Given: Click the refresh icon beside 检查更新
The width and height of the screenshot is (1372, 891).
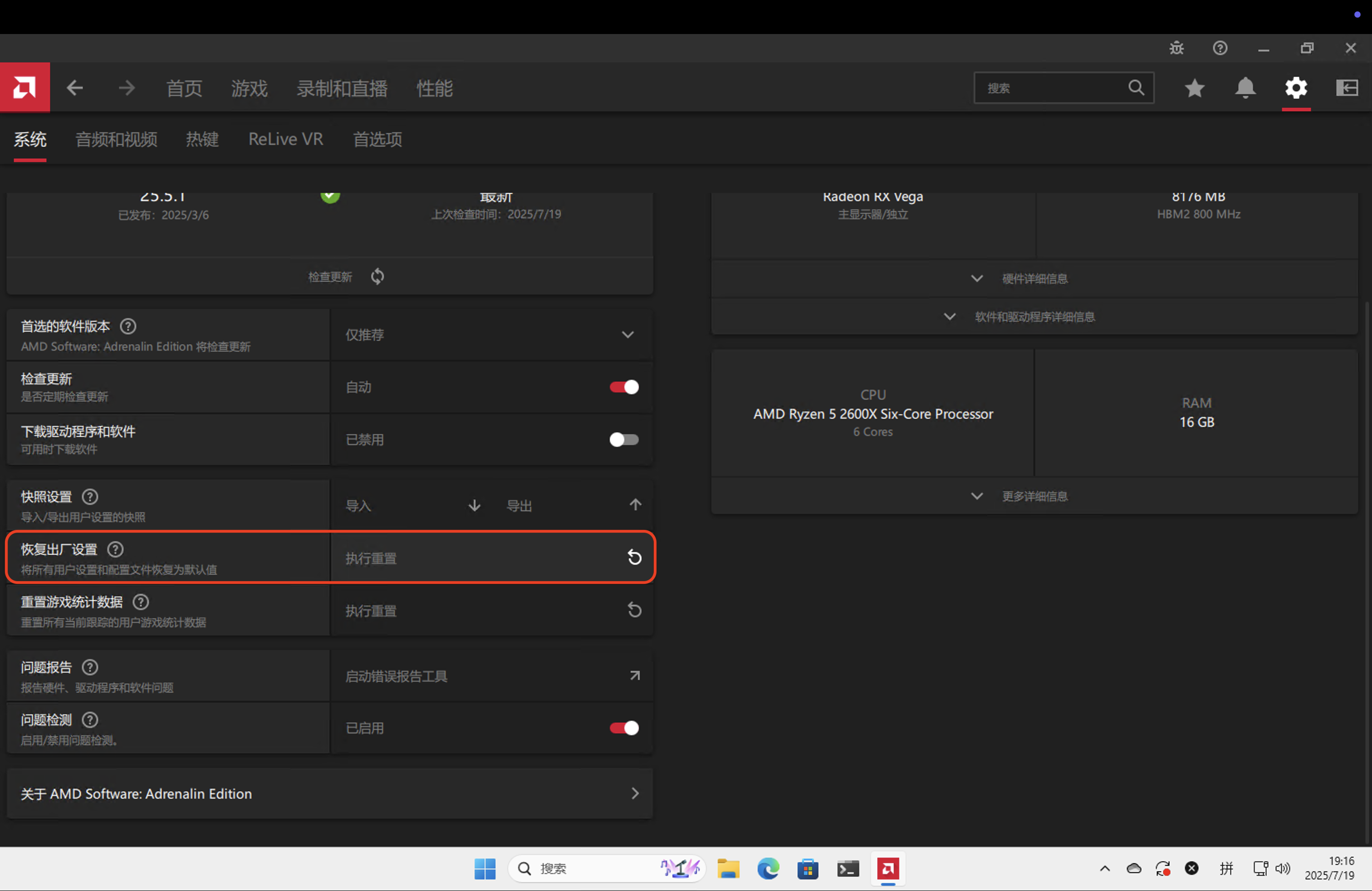Looking at the screenshot, I should (377, 277).
